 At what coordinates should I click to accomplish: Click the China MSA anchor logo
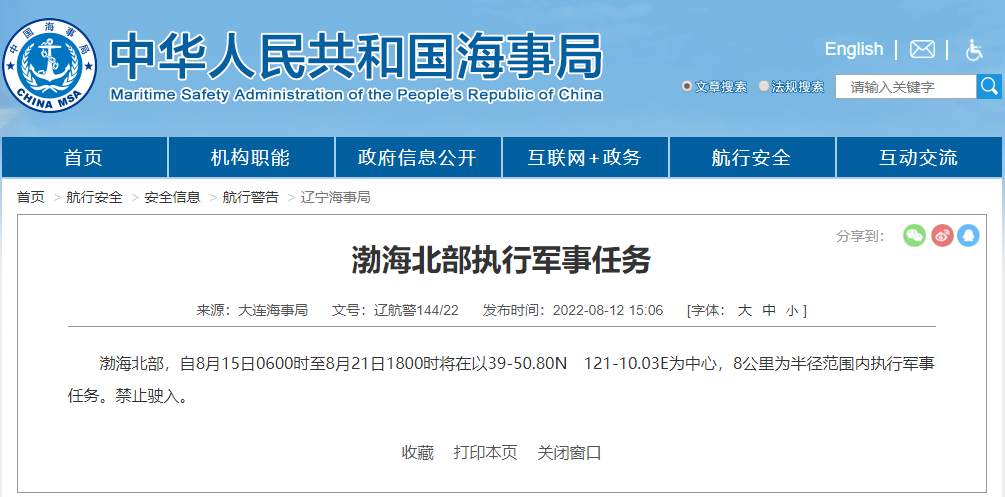[x=49, y=65]
